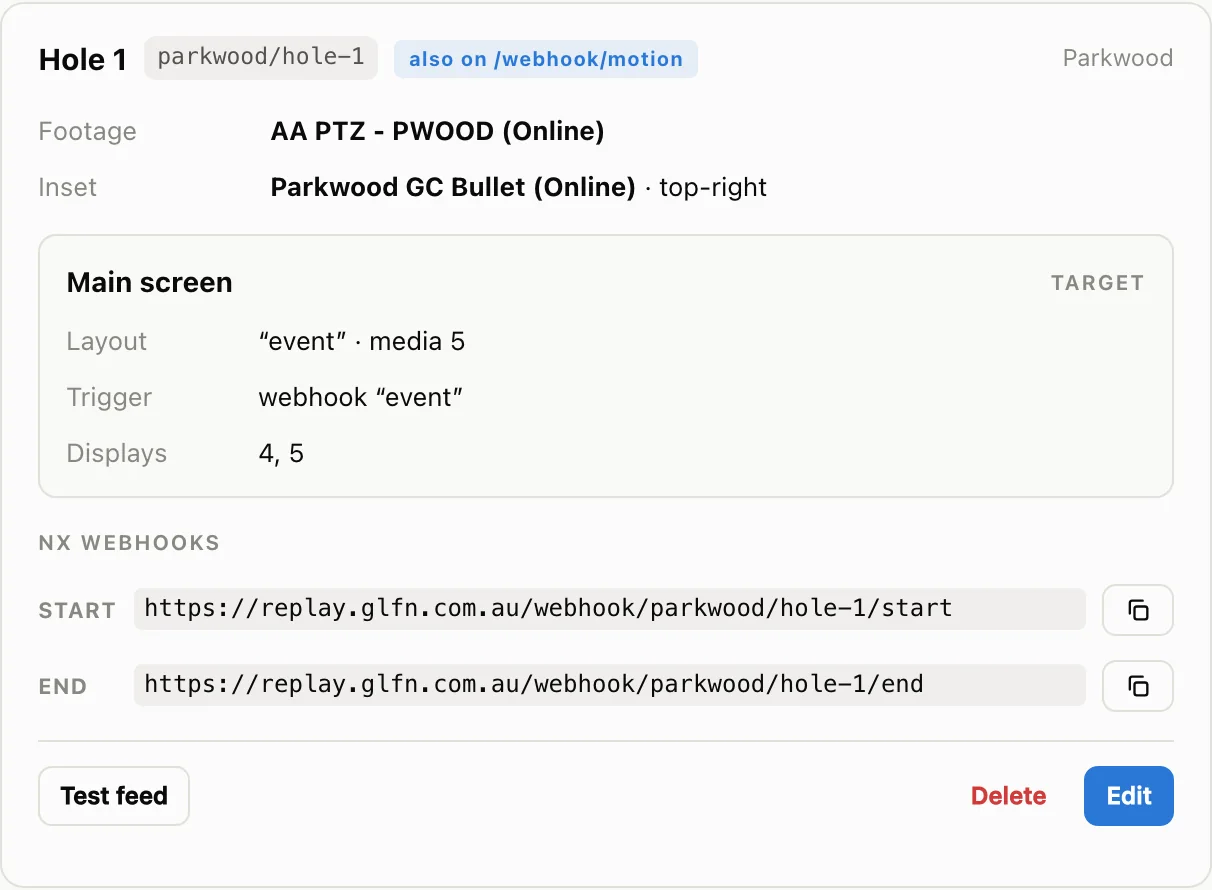The width and height of the screenshot is (1212, 890).
Task: Select the trigger value webhook “event”
Action: tap(361, 397)
